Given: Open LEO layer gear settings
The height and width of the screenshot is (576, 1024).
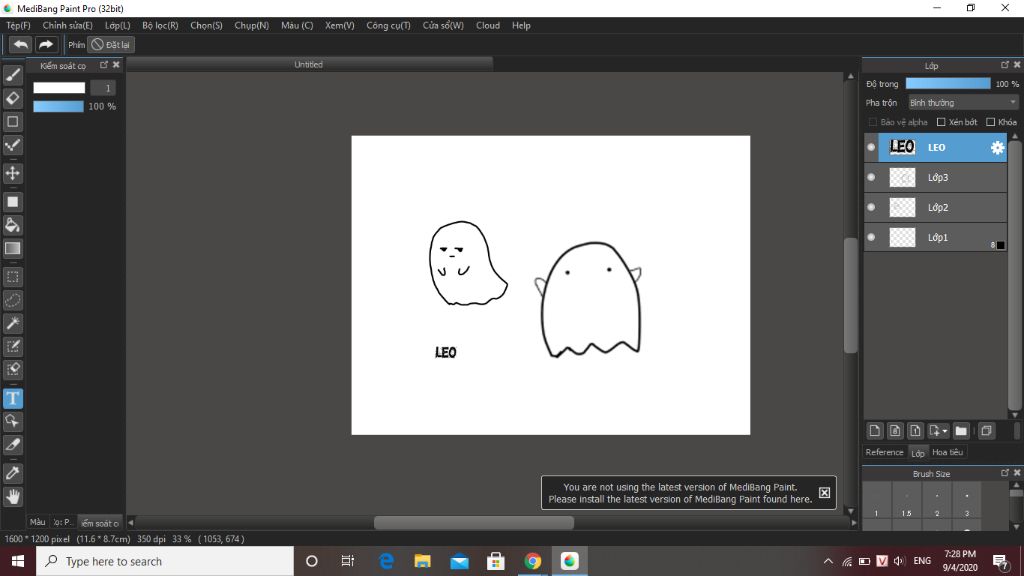Looking at the screenshot, I should tap(997, 148).
